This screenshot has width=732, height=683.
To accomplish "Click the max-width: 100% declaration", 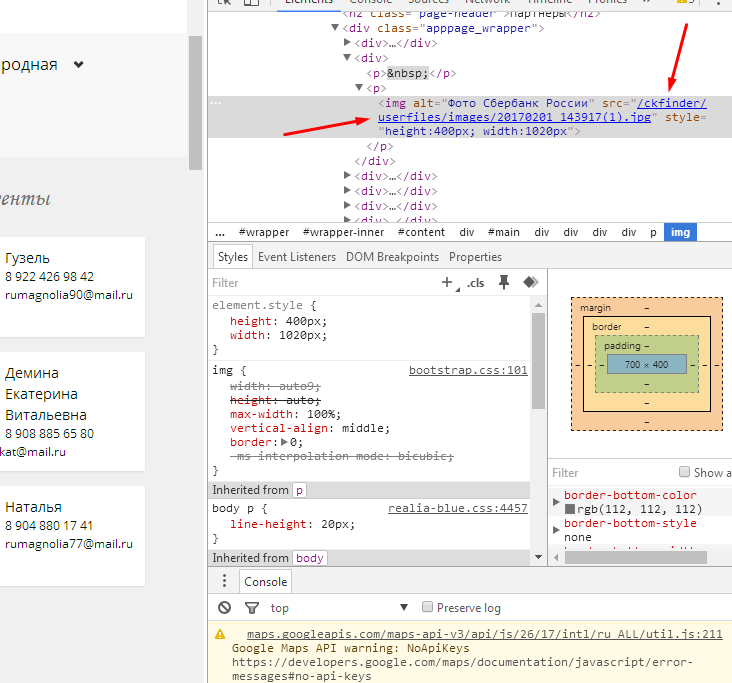I will 285,414.
